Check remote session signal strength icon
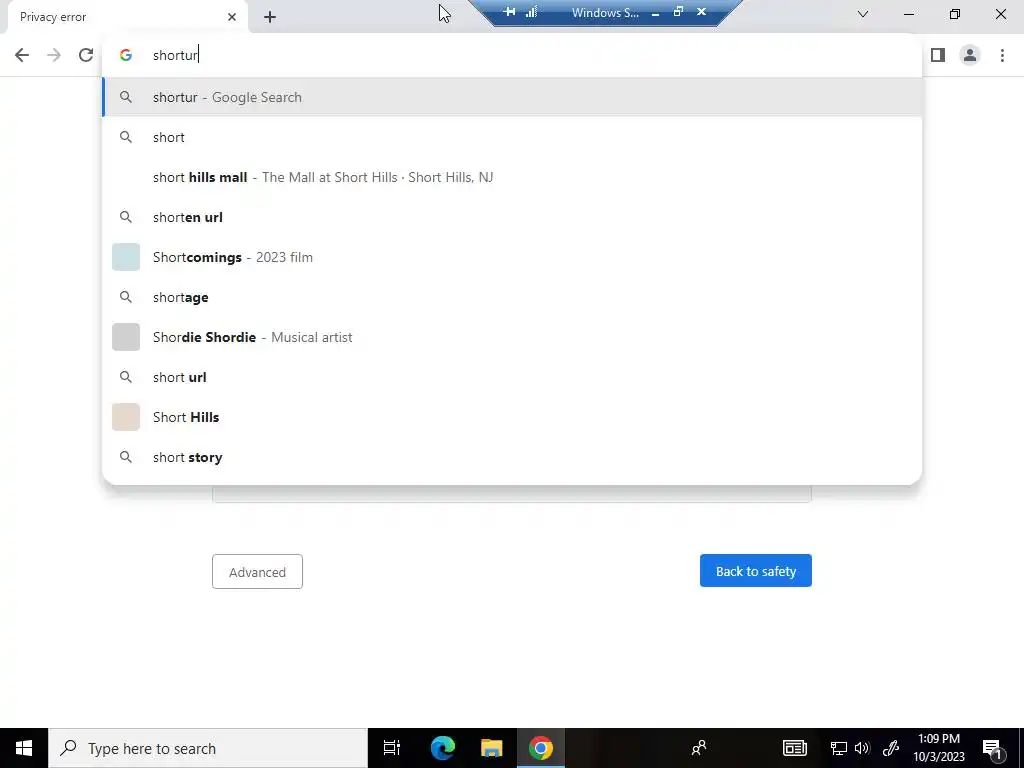The width and height of the screenshot is (1024, 768). 532,12
